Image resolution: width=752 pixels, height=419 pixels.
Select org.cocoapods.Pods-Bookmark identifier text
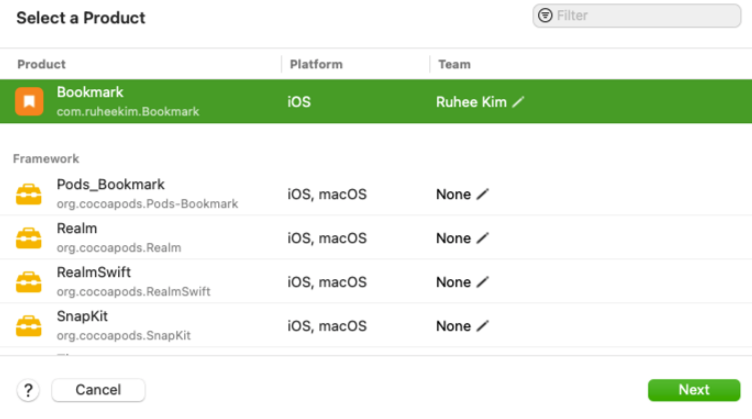coord(147,204)
